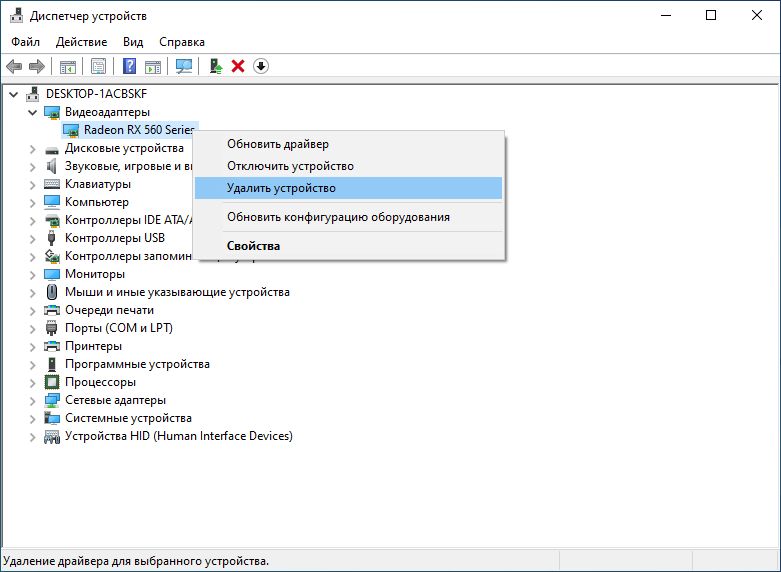
Task: Click the Сетевые адаптеры network icon
Action: pos(52,400)
